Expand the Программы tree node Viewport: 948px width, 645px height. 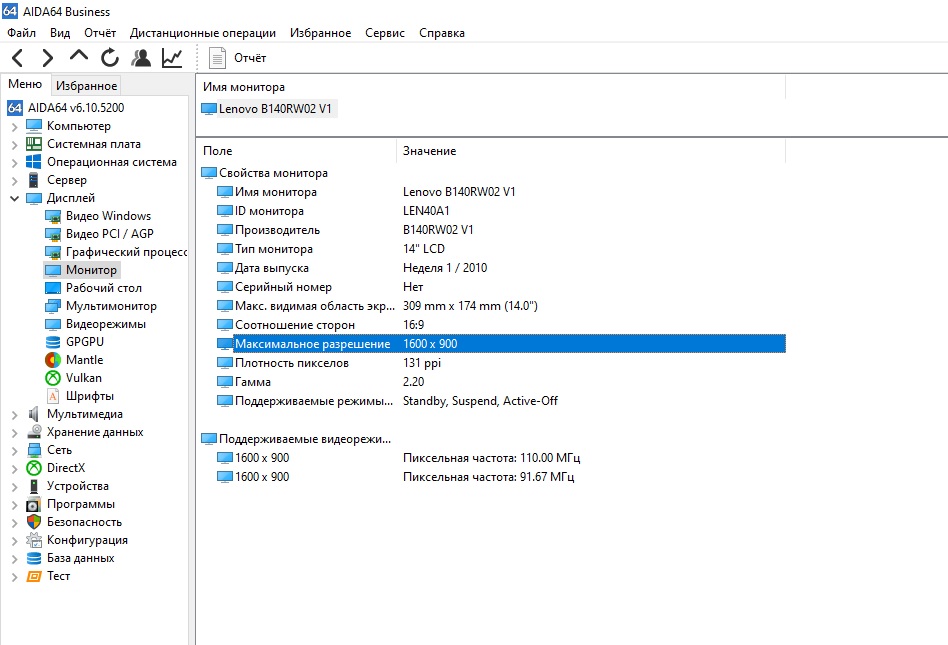pyautogui.click(x=15, y=505)
